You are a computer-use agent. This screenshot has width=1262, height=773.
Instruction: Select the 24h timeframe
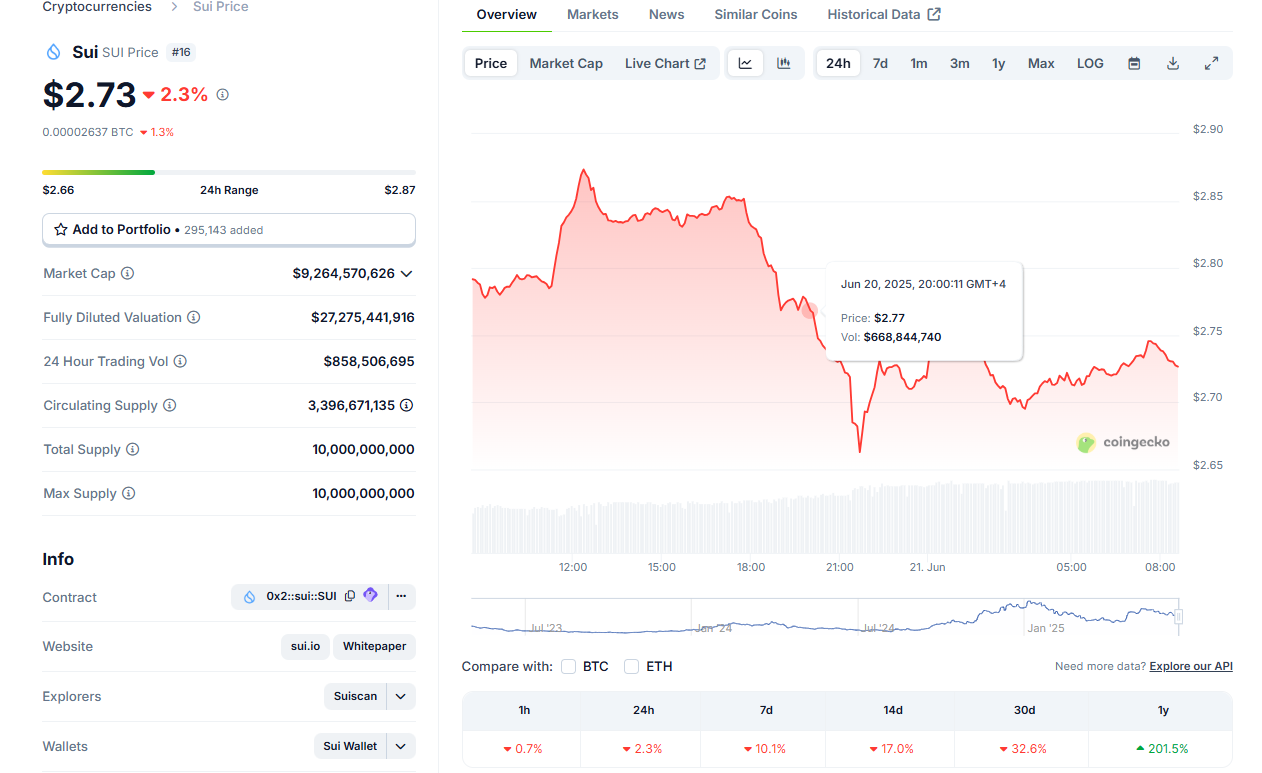click(838, 63)
